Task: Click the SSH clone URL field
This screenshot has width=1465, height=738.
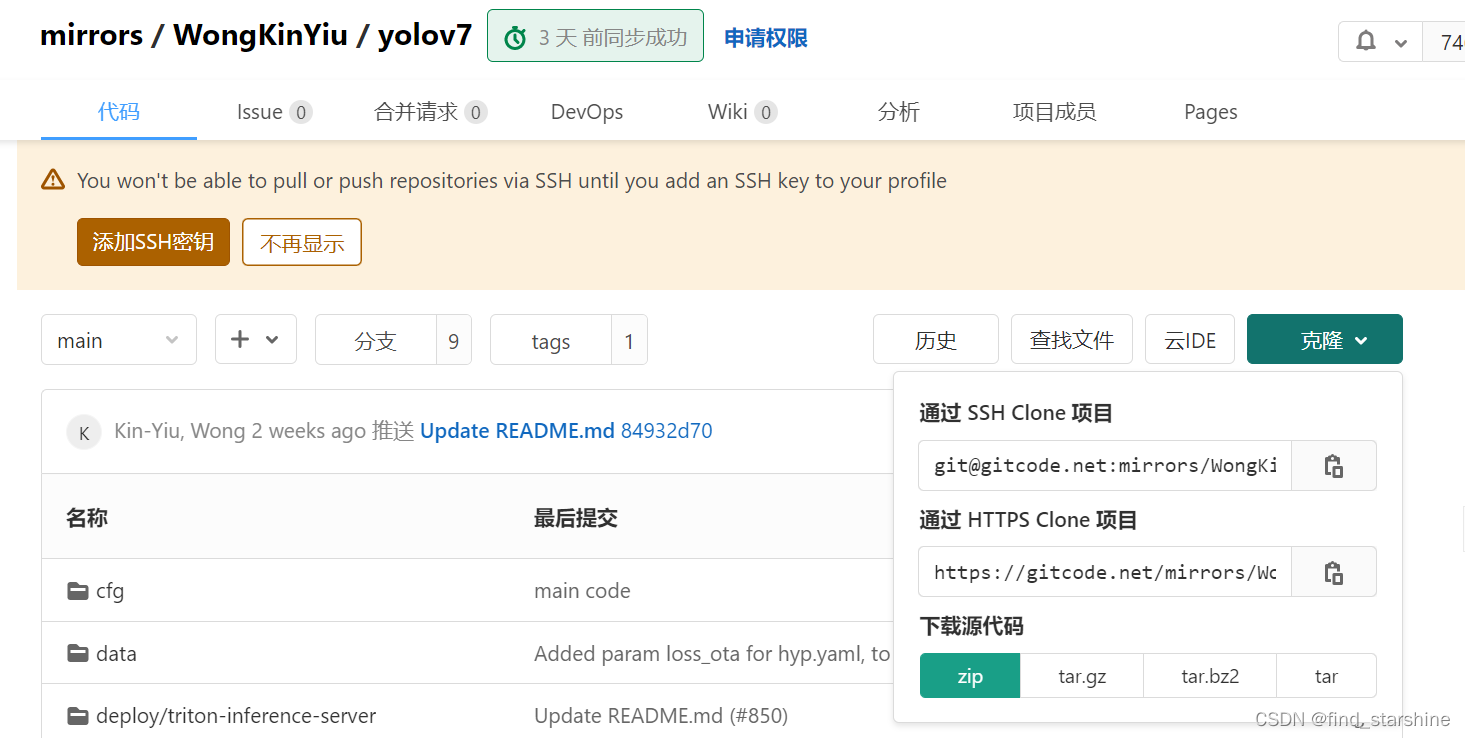Action: 1105,466
